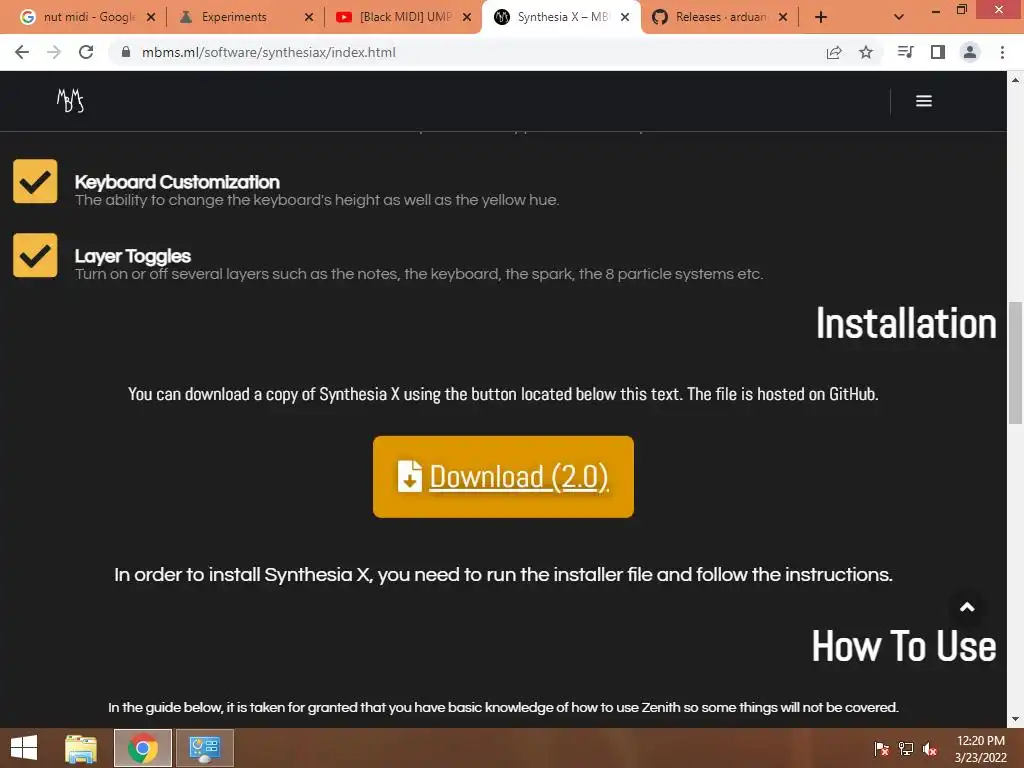Open File Explorer from the taskbar
The image size is (1024, 768).
[81, 748]
